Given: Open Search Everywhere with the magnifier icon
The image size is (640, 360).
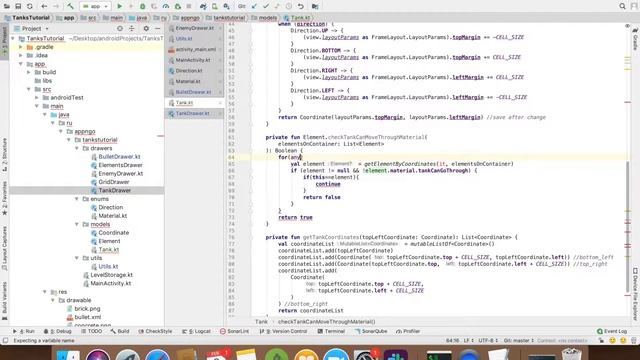Looking at the screenshot, I should click(622, 7).
